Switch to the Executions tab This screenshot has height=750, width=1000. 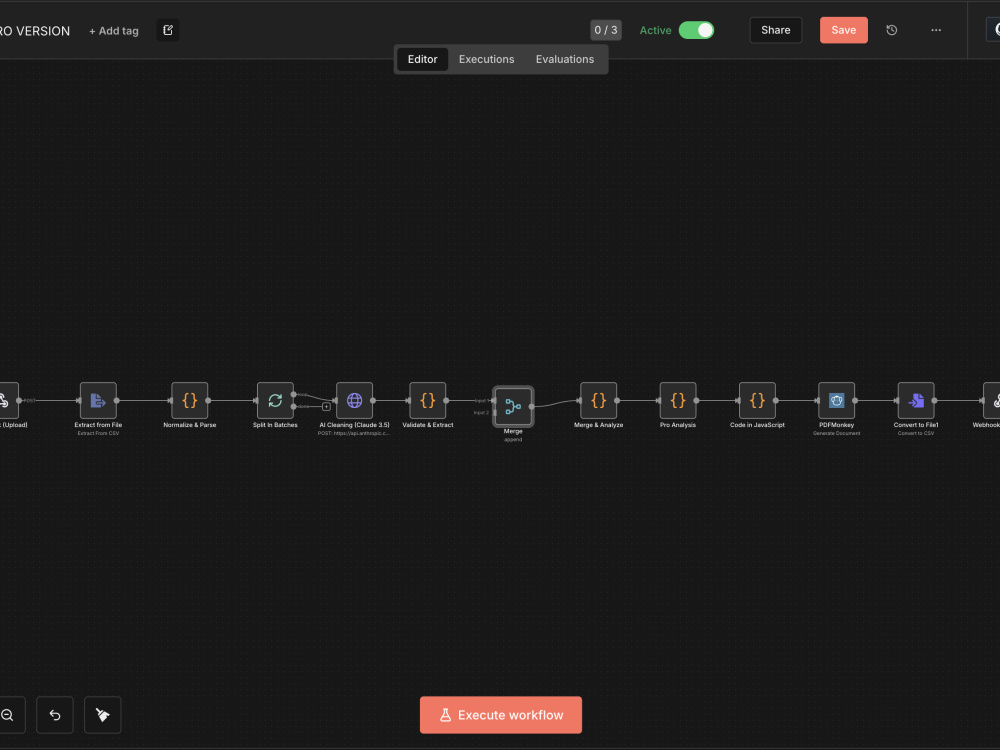[487, 59]
